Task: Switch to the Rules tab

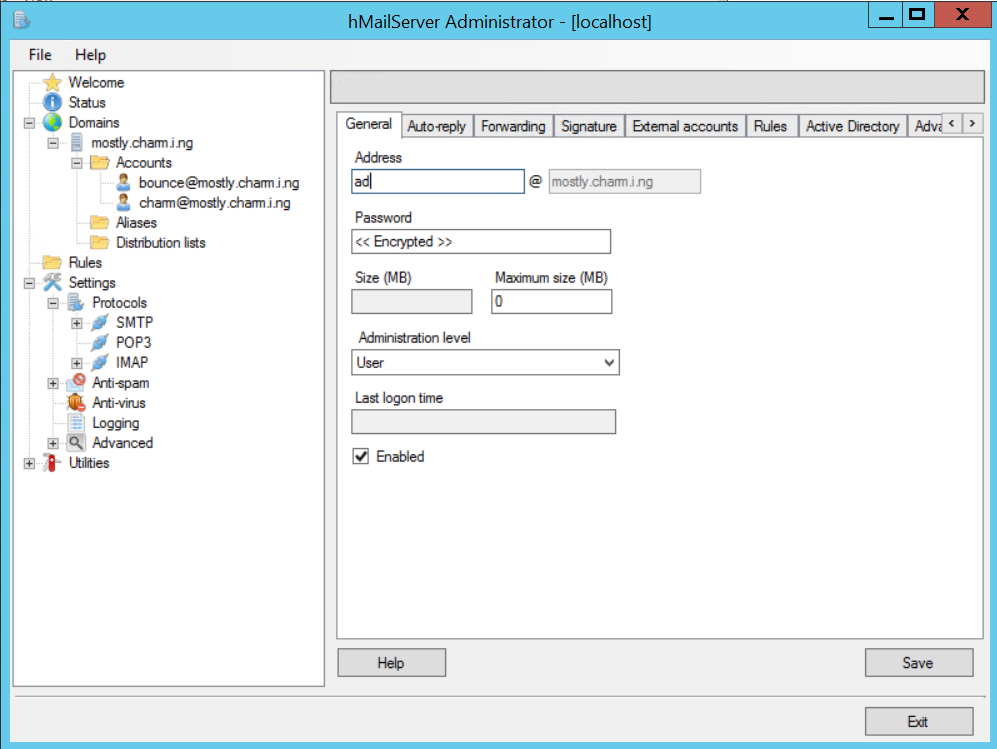Action: tap(770, 126)
